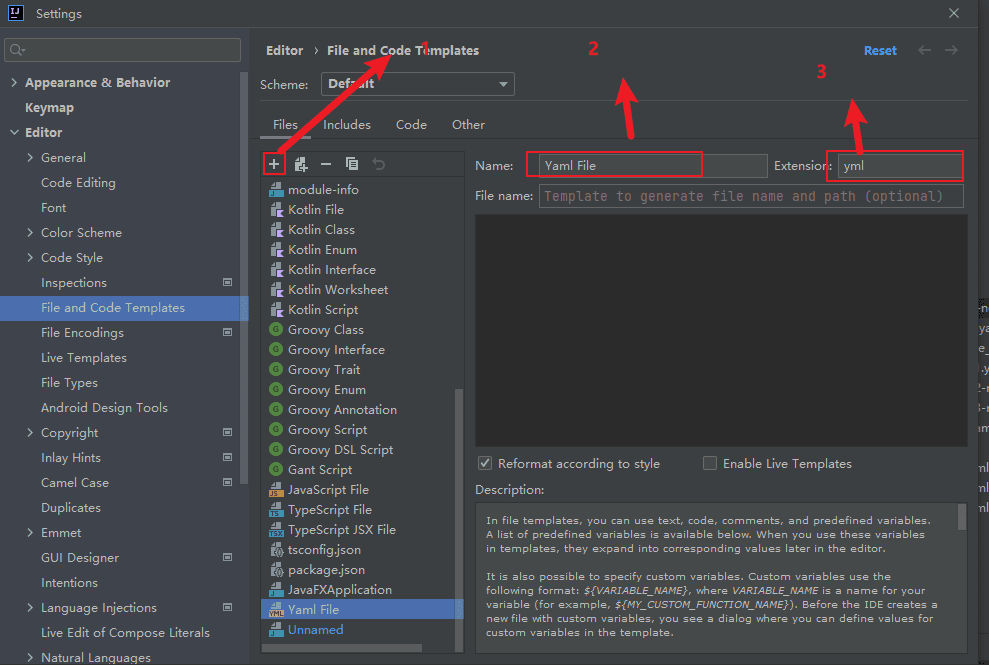
Task: Click the revert template arrow icon
Action: 378,164
